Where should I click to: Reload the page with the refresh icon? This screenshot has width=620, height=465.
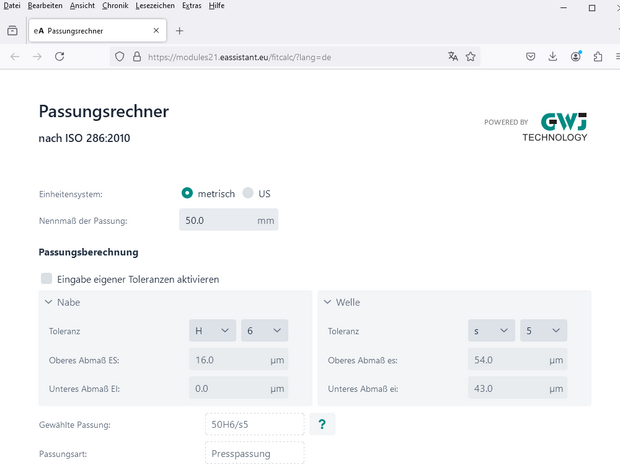click(x=60, y=57)
